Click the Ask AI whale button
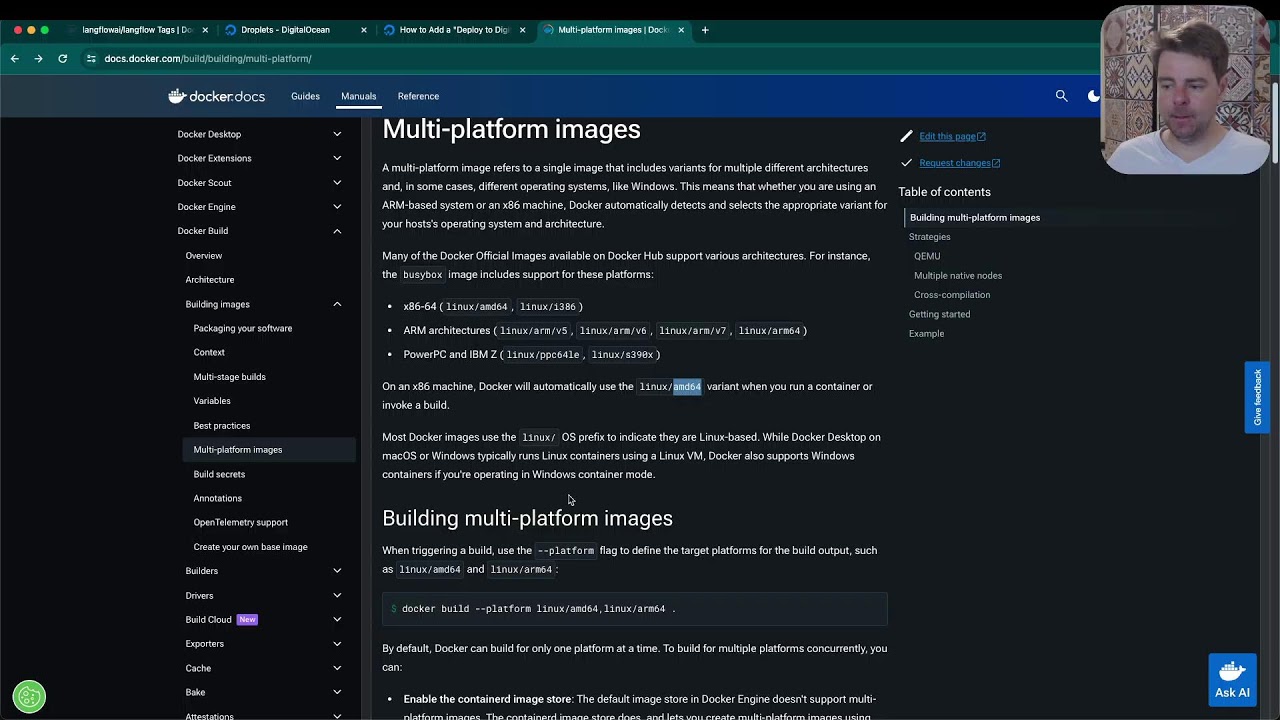 [x=1232, y=679]
